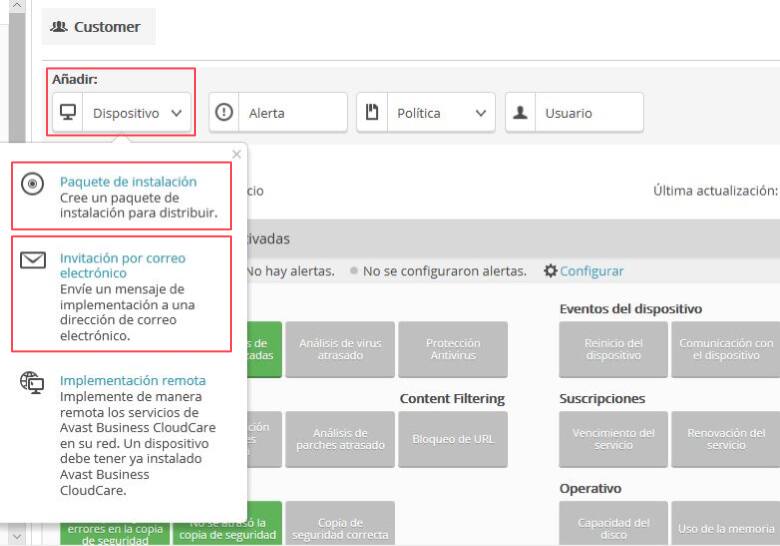Expand the Dispositivo dropdown arrow
780x546 pixels.
click(176, 113)
